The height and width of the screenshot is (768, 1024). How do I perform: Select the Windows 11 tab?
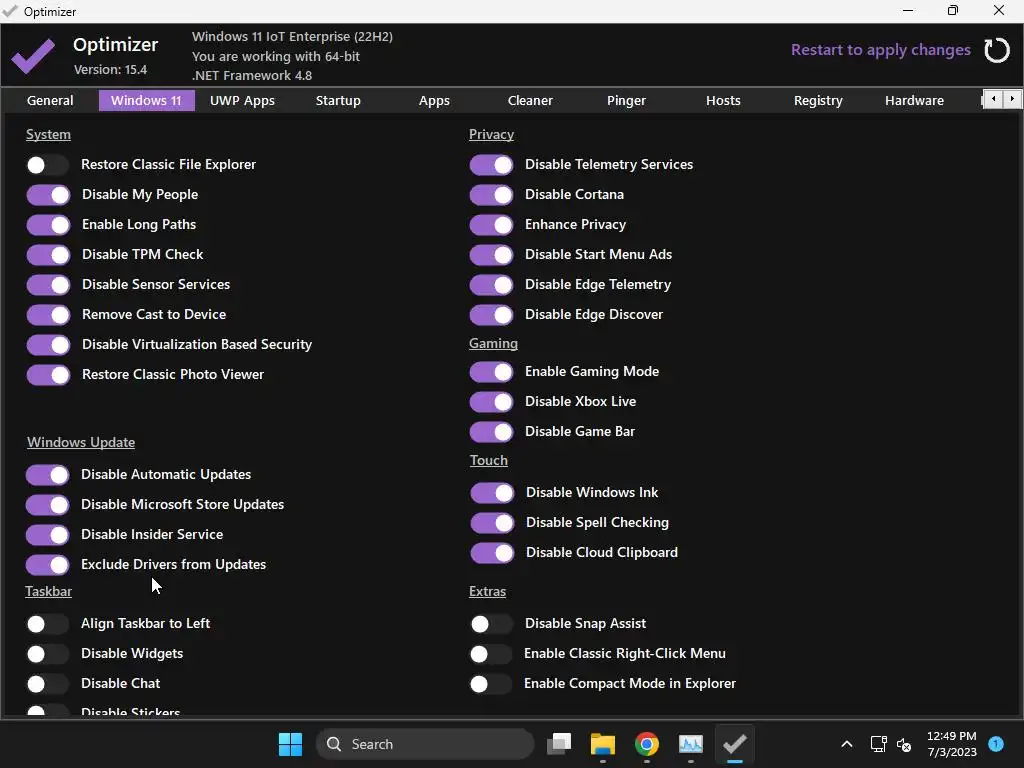(146, 101)
